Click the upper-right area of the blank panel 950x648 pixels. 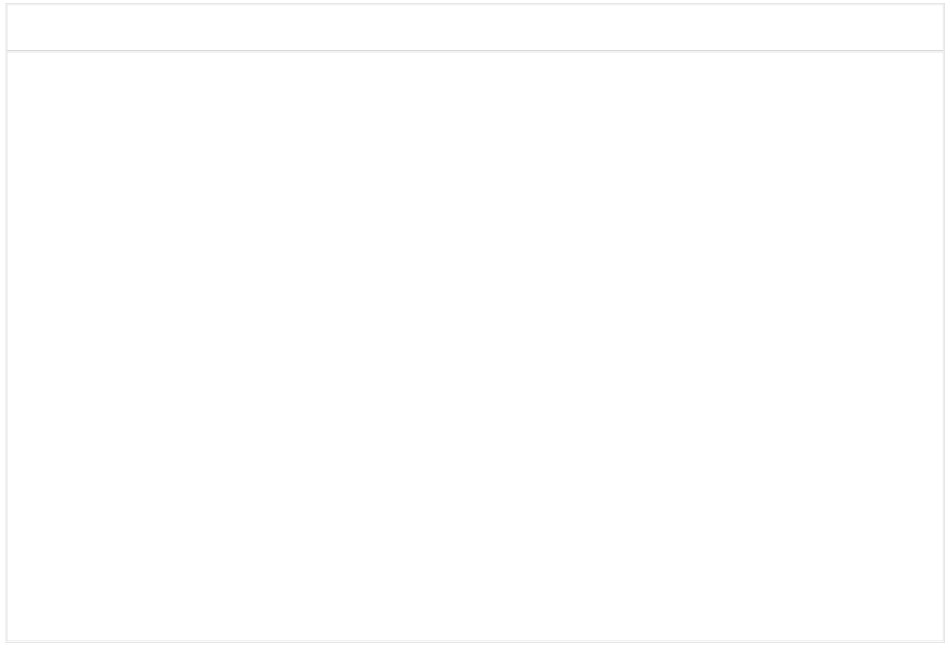click(x=850, y=120)
